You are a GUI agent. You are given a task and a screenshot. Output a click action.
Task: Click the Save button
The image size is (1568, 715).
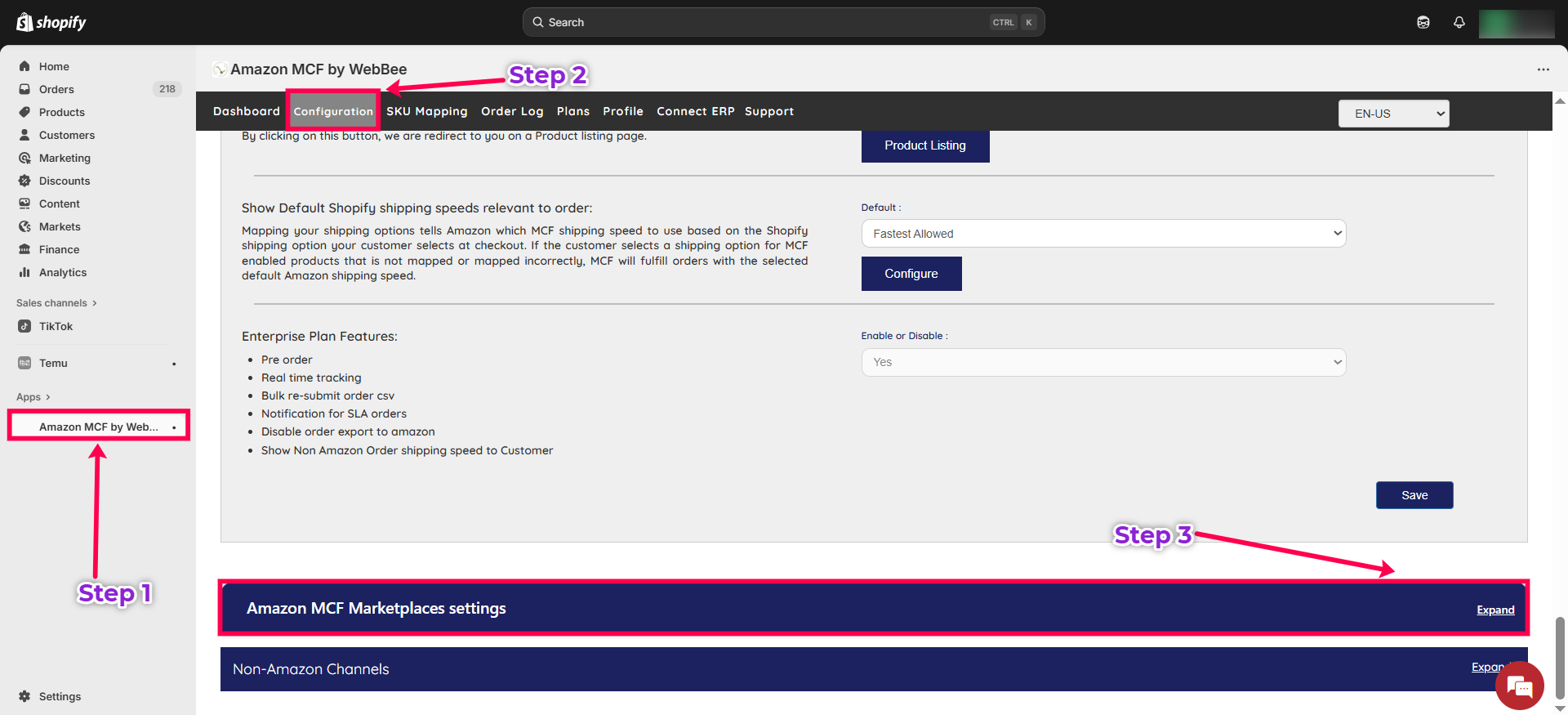point(1414,495)
